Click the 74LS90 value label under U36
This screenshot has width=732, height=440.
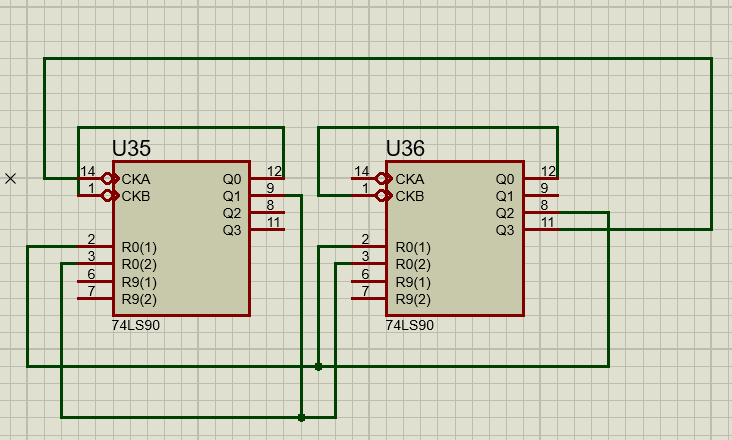[x=409, y=325]
